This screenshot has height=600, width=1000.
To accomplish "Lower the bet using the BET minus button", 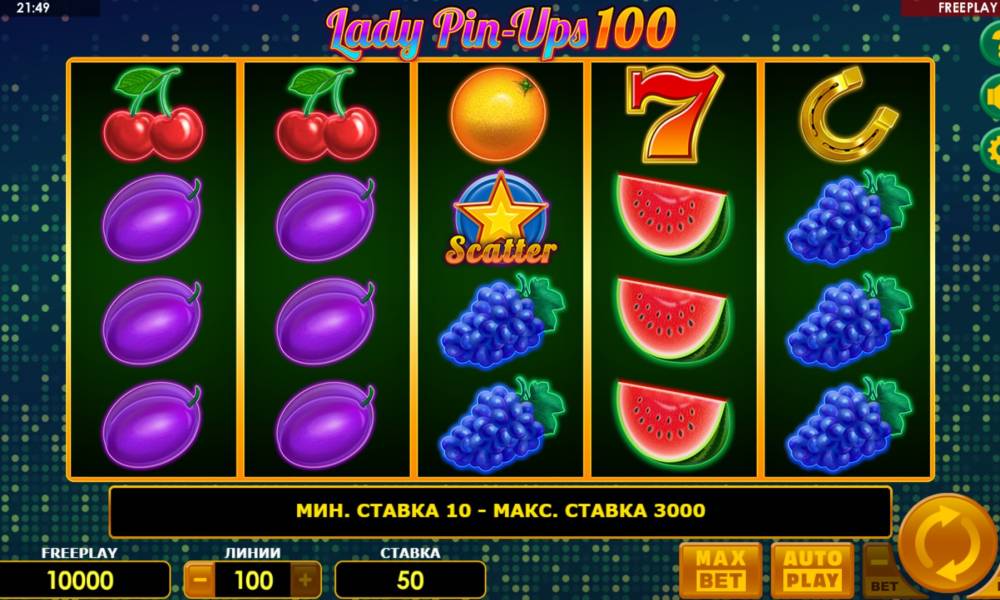I will pos(882,569).
